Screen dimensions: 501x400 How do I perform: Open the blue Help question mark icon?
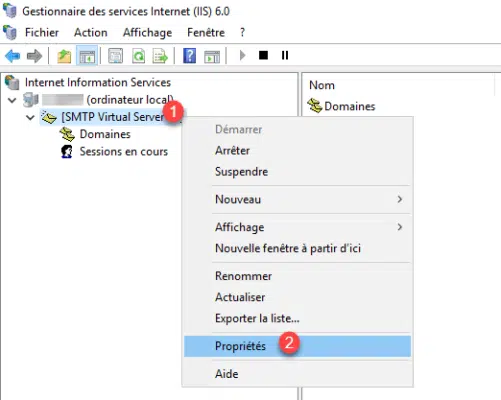[189, 56]
